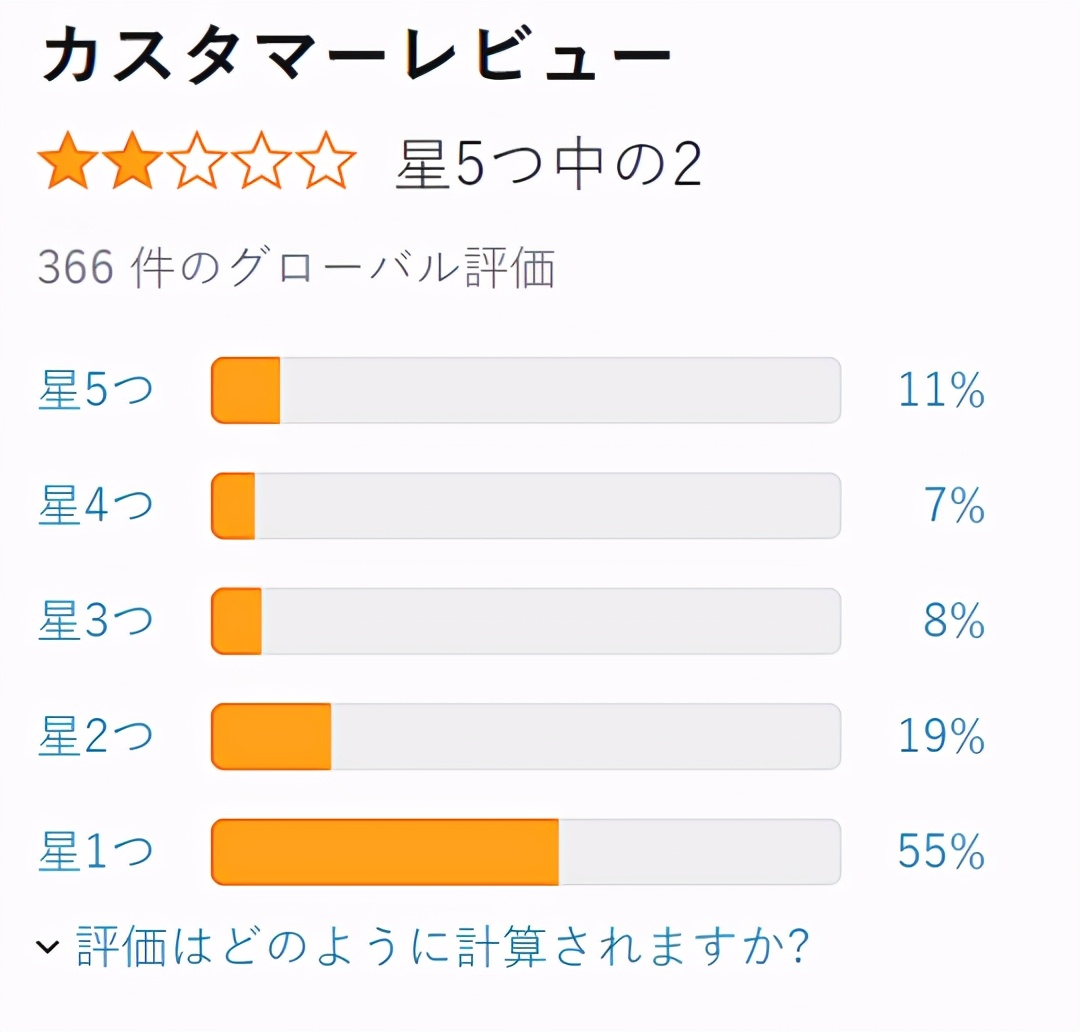Select the 2-star histogram bar

[x=526, y=736]
